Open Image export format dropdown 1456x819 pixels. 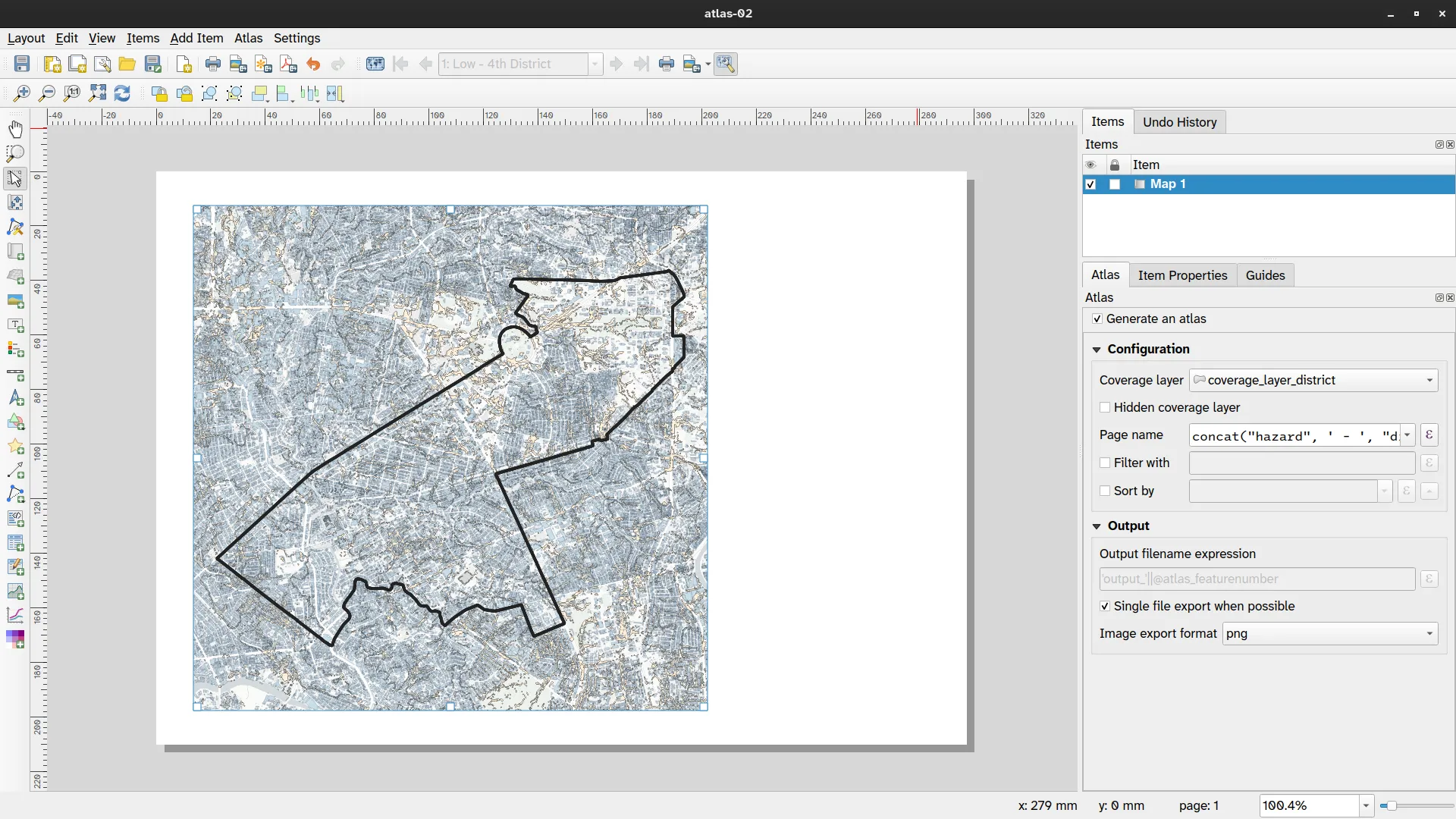pyautogui.click(x=1330, y=634)
